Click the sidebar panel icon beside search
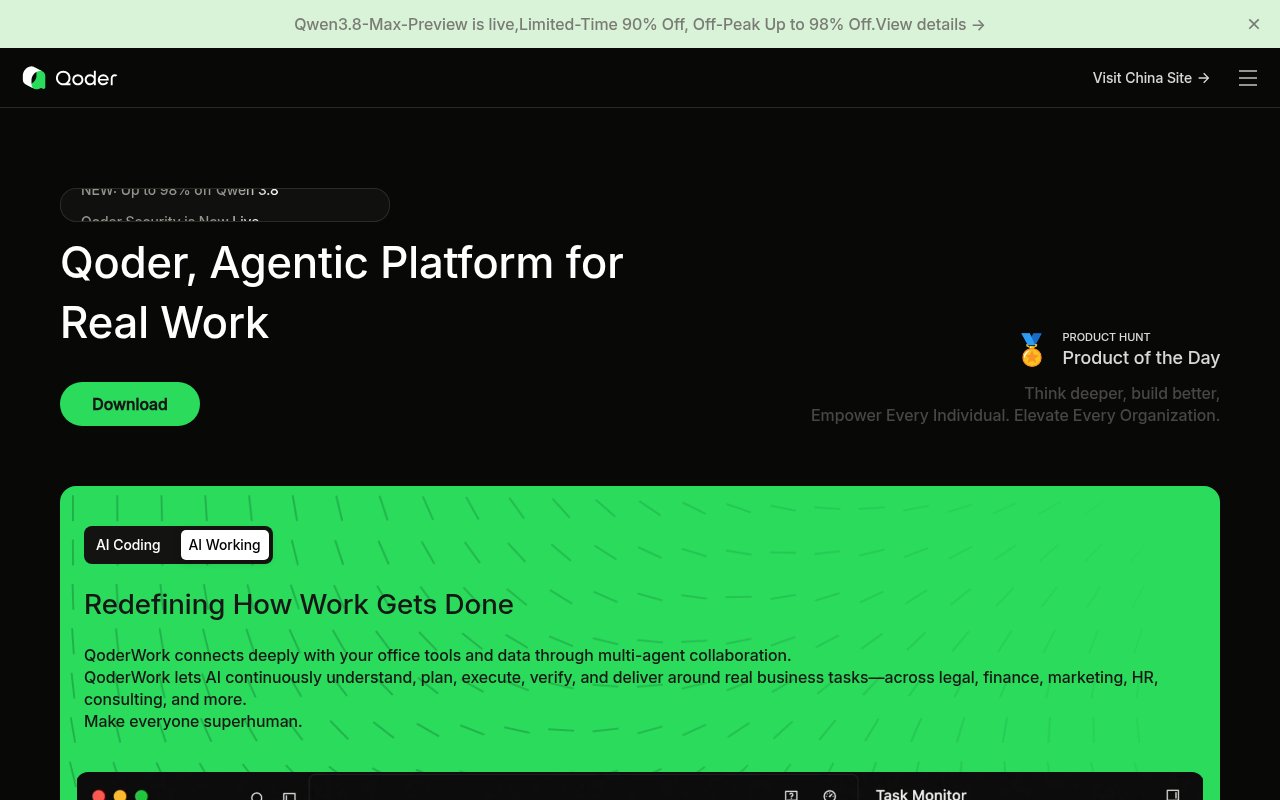This screenshot has width=1280, height=800. pyautogui.click(x=289, y=796)
